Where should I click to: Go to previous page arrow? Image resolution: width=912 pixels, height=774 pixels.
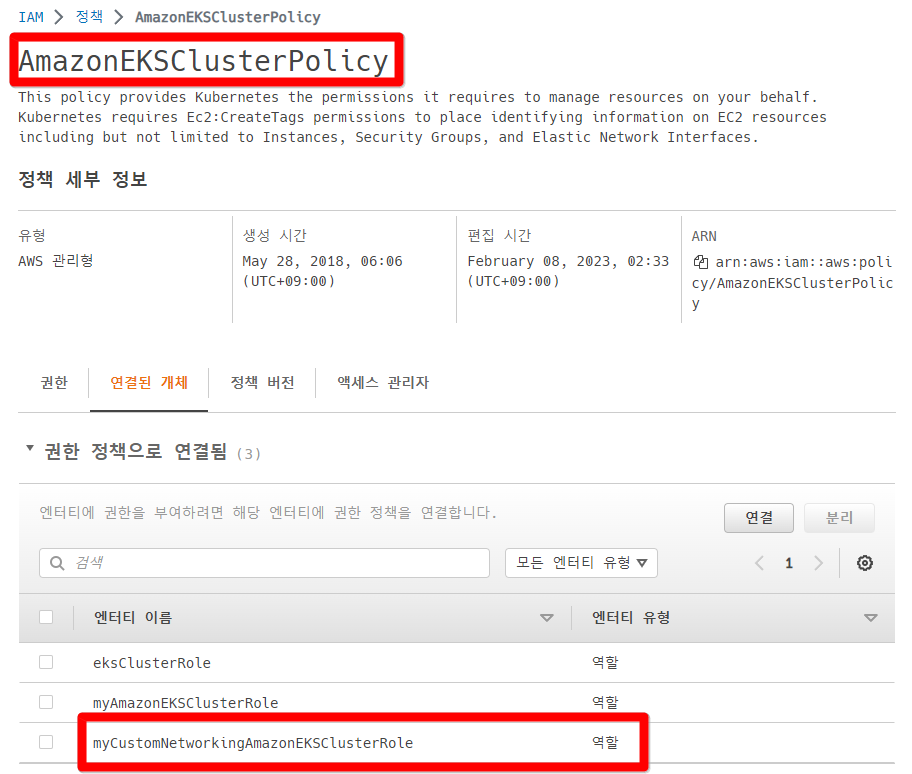click(x=759, y=563)
